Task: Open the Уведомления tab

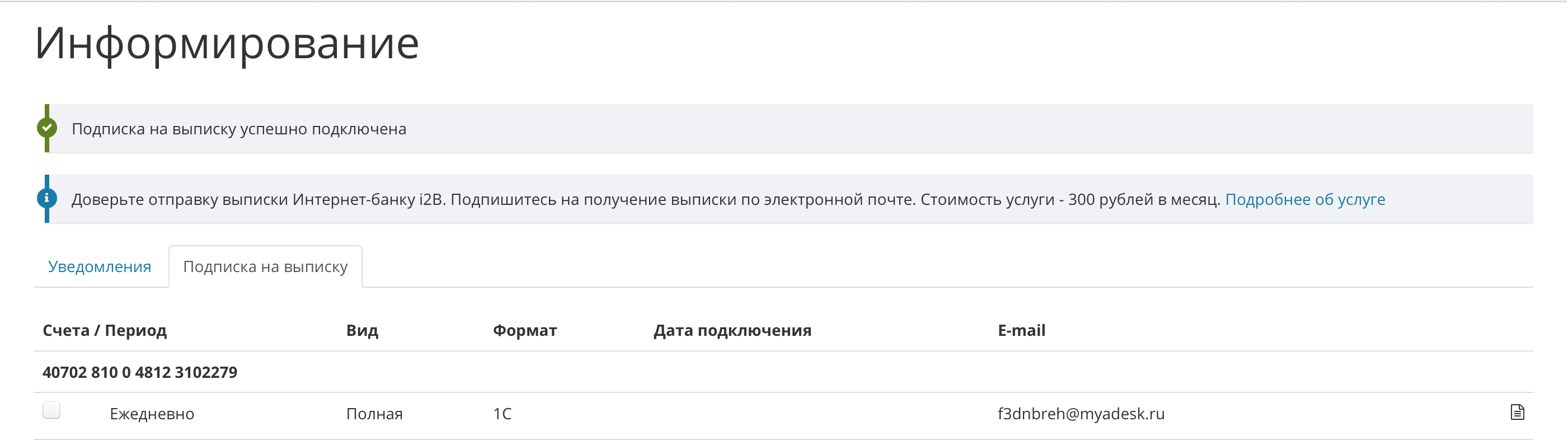Action: 100,266
